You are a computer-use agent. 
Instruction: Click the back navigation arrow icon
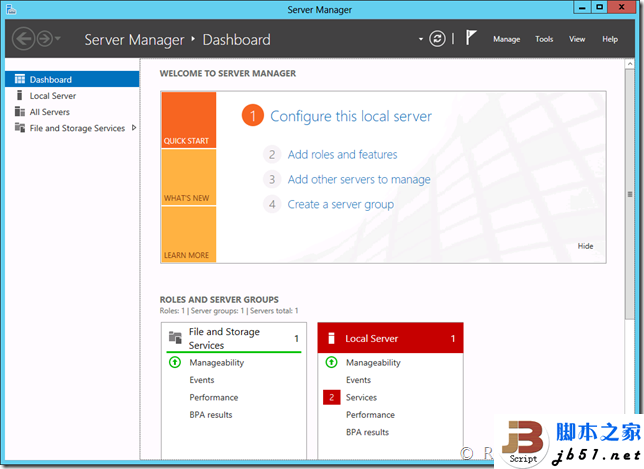(24, 39)
